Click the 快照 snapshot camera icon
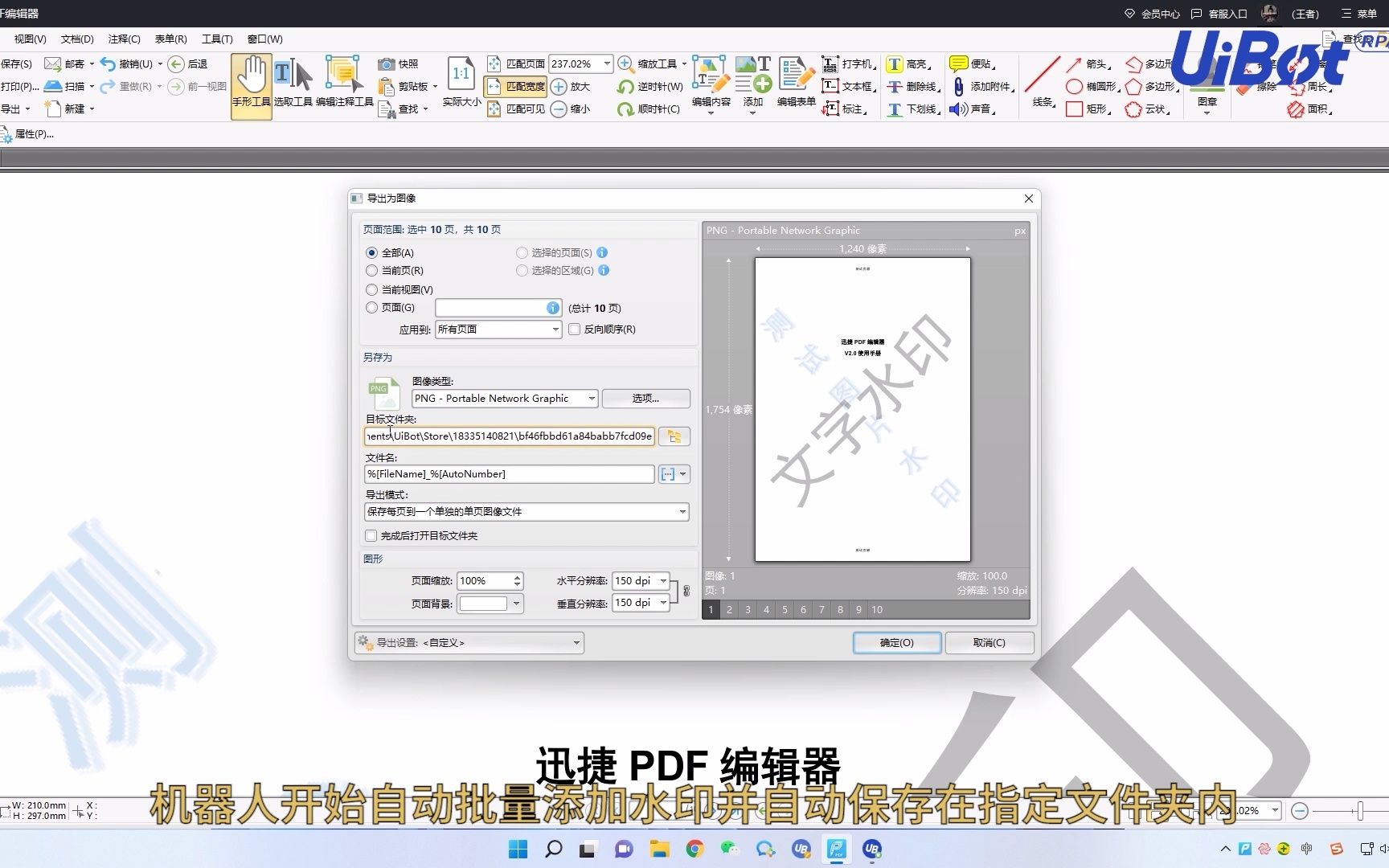The width and height of the screenshot is (1389, 868). tap(387, 63)
